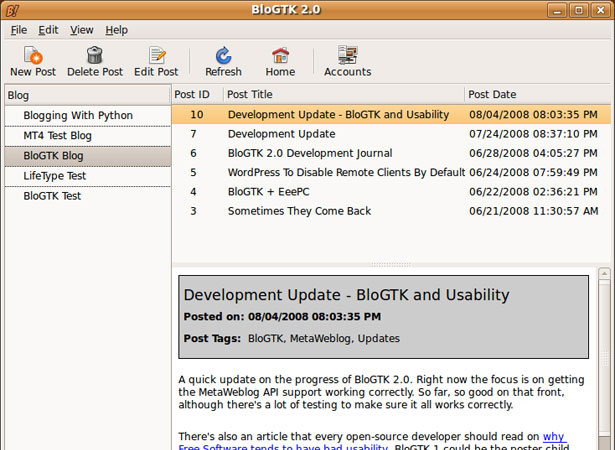Open the Accounts icon
The height and width of the screenshot is (450, 615).
point(348,55)
